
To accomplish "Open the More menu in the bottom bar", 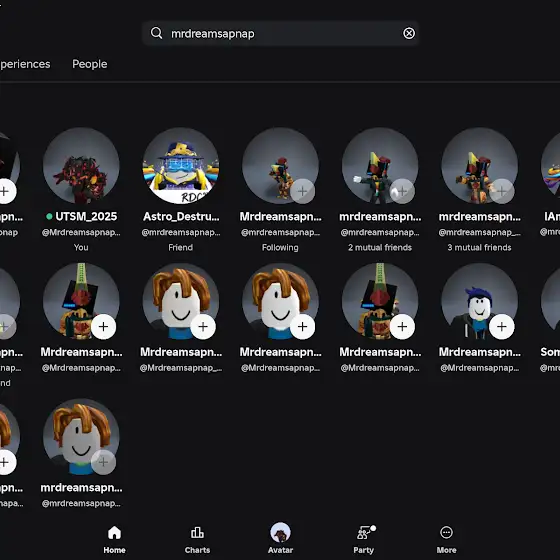I will click(446, 540).
